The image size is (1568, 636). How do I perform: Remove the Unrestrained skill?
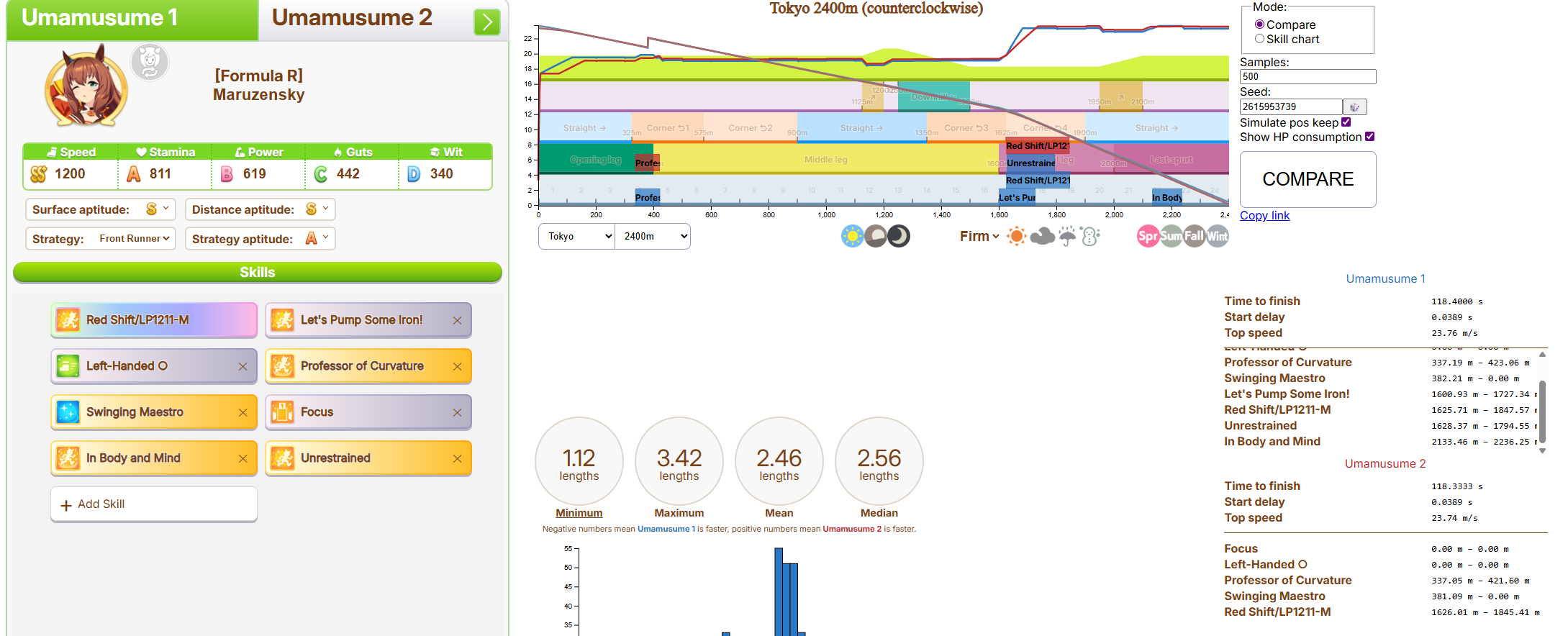click(457, 459)
